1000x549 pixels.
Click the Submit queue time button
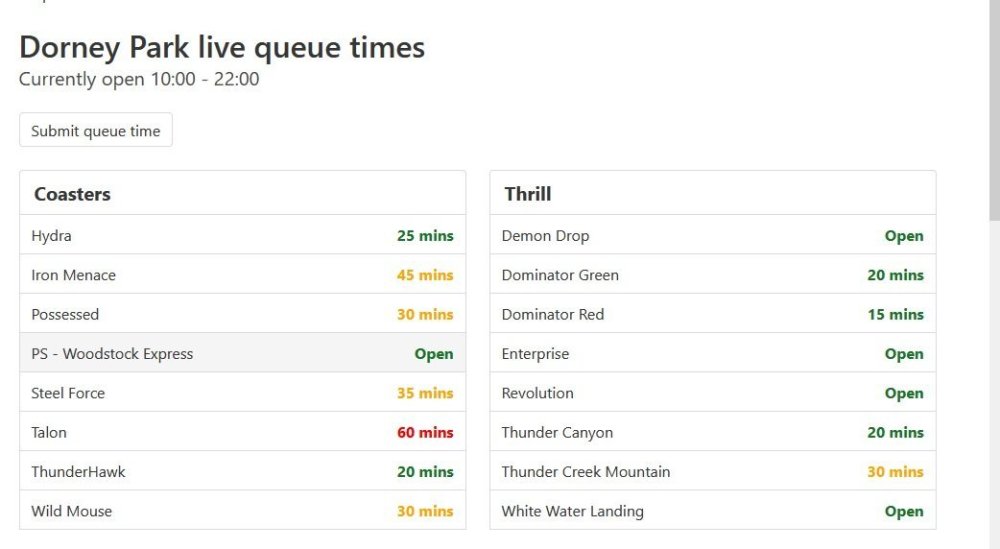[x=96, y=131]
